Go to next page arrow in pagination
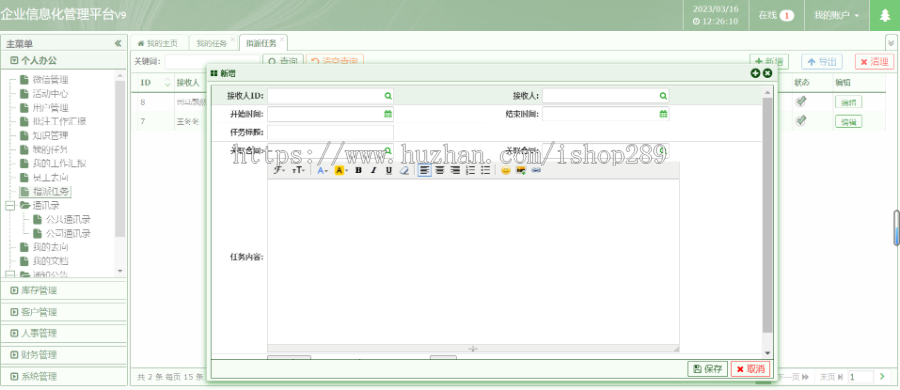The width and height of the screenshot is (900, 390). point(882,377)
